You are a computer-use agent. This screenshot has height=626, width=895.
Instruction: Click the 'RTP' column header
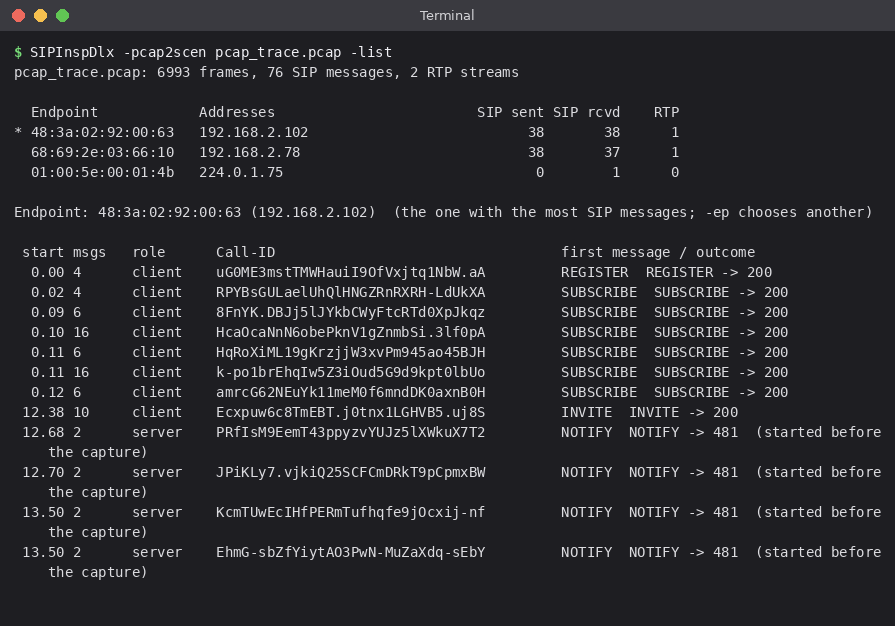[x=666, y=112]
